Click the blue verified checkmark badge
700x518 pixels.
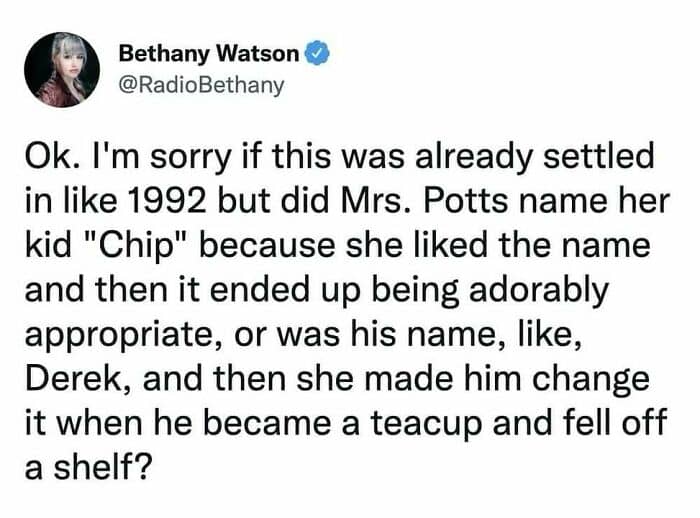[x=317, y=53]
